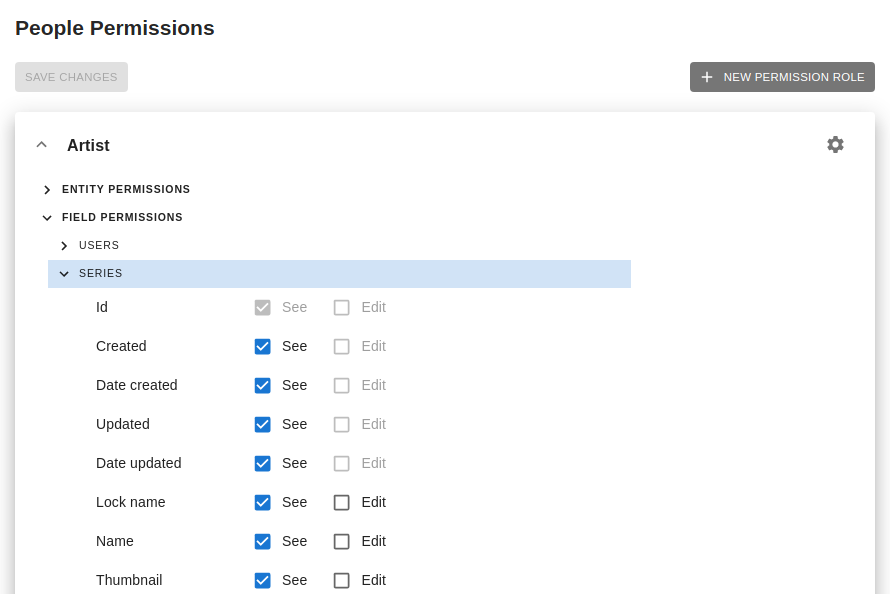The width and height of the screenshot is (890, 594).
Task: Open Artist role settings gear
Action: click(x=835, y=145)
